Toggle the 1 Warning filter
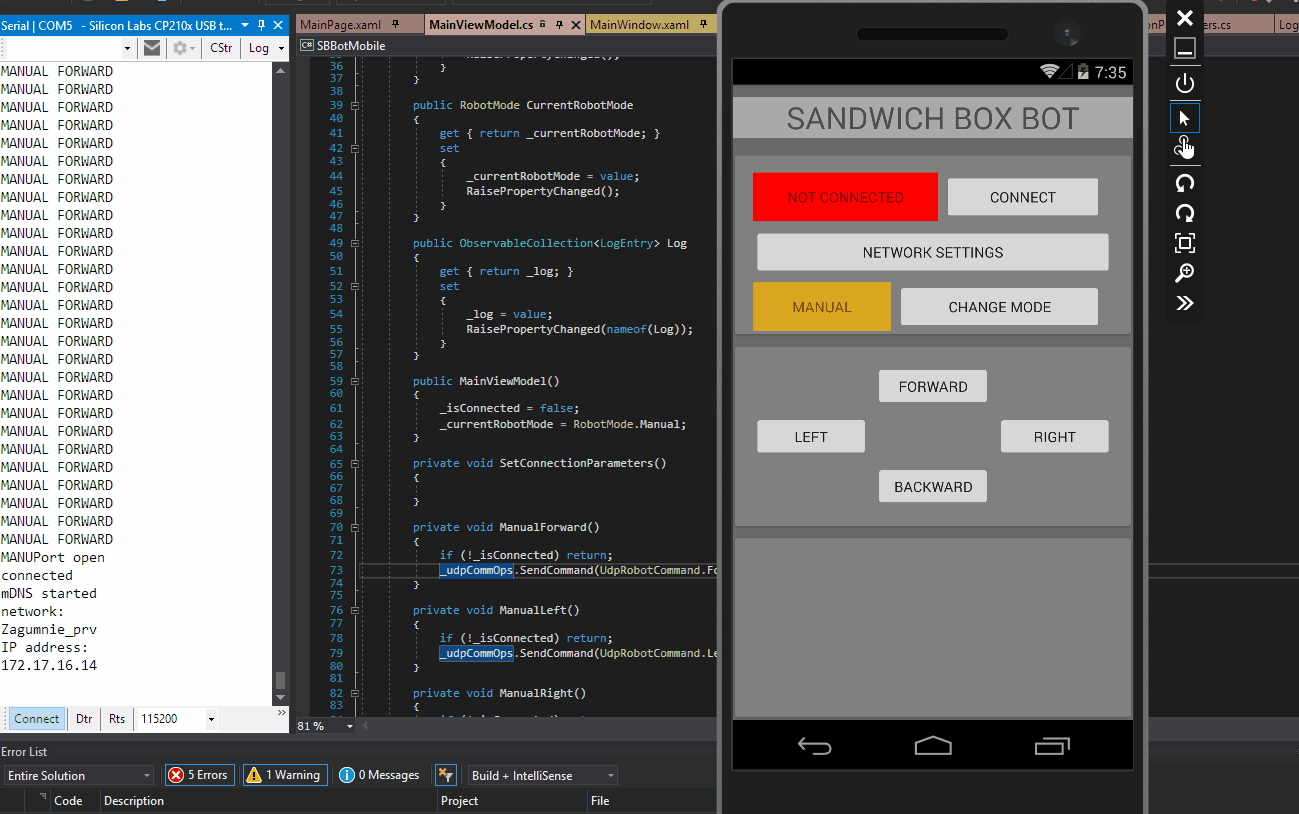The image size is (1299, 814). point(285,775)
